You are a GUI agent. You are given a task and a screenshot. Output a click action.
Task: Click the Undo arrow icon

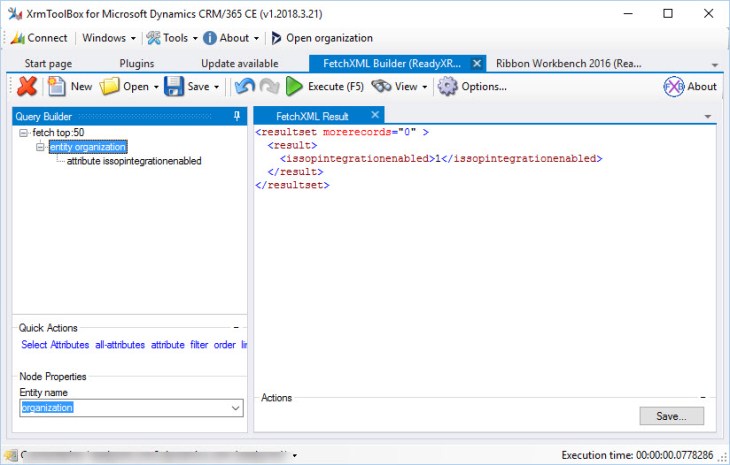pos(245,87)
